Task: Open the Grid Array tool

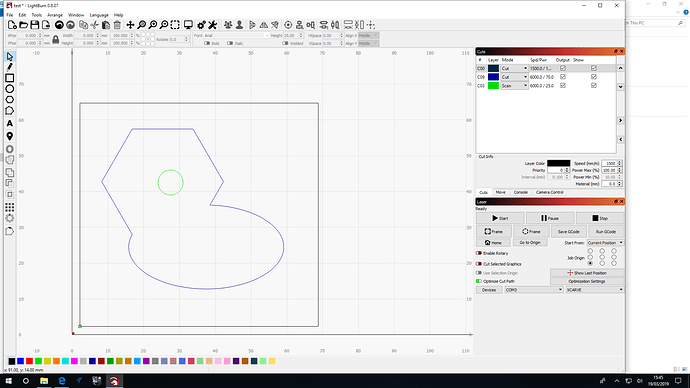Action: tap(10, 207)
